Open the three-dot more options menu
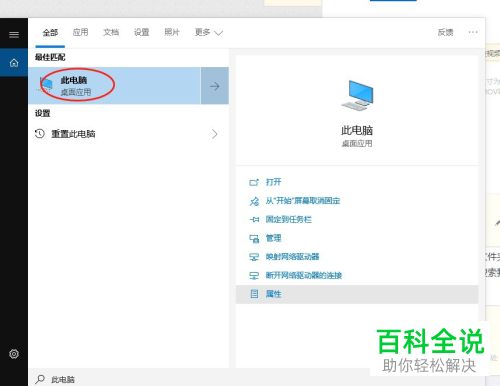Viewport: 500px width, 386px height. tap(473, 32)
